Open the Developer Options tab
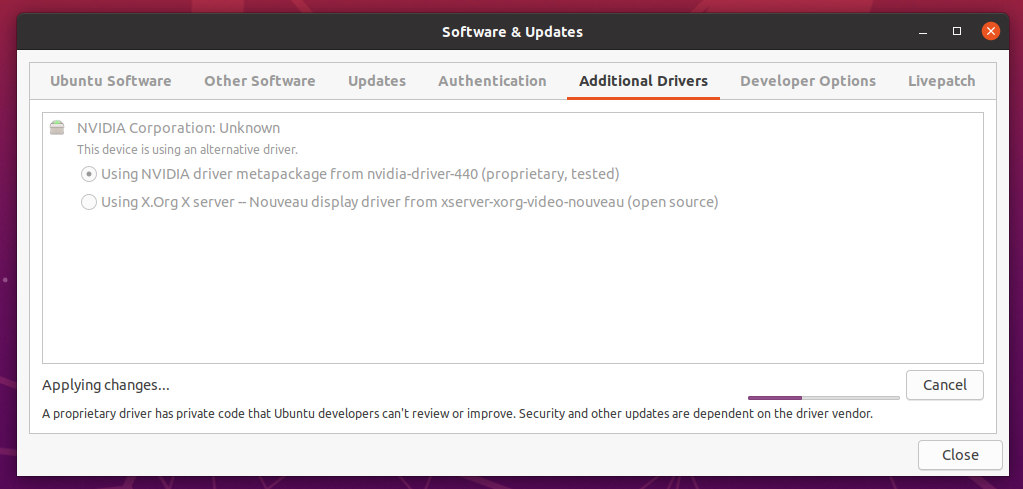This screenshot has height=489, width=1023. (808, 81)
